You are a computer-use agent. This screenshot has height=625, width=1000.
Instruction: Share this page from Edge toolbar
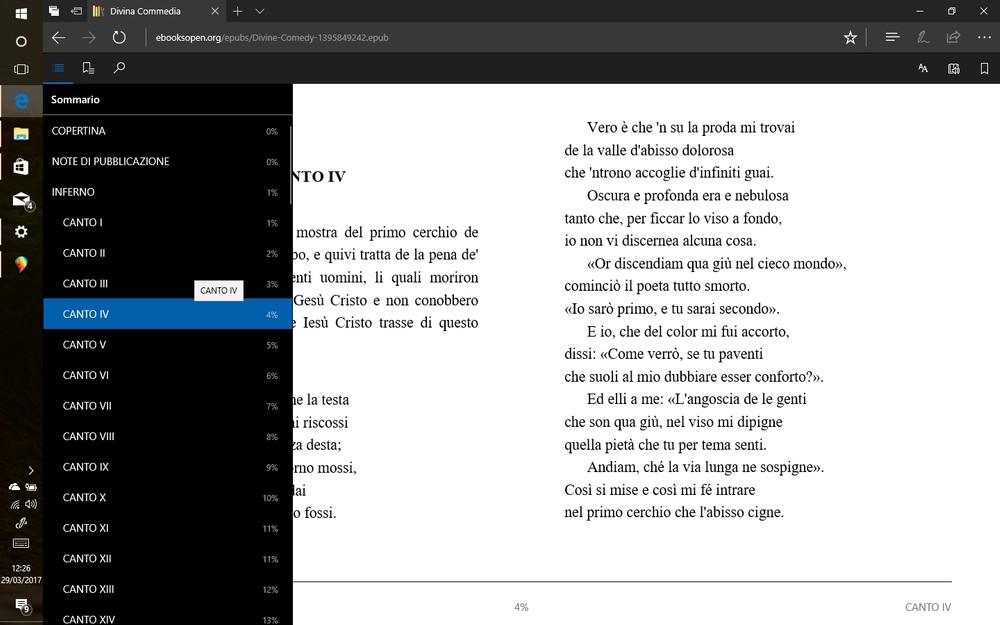[x=953, y=38]
